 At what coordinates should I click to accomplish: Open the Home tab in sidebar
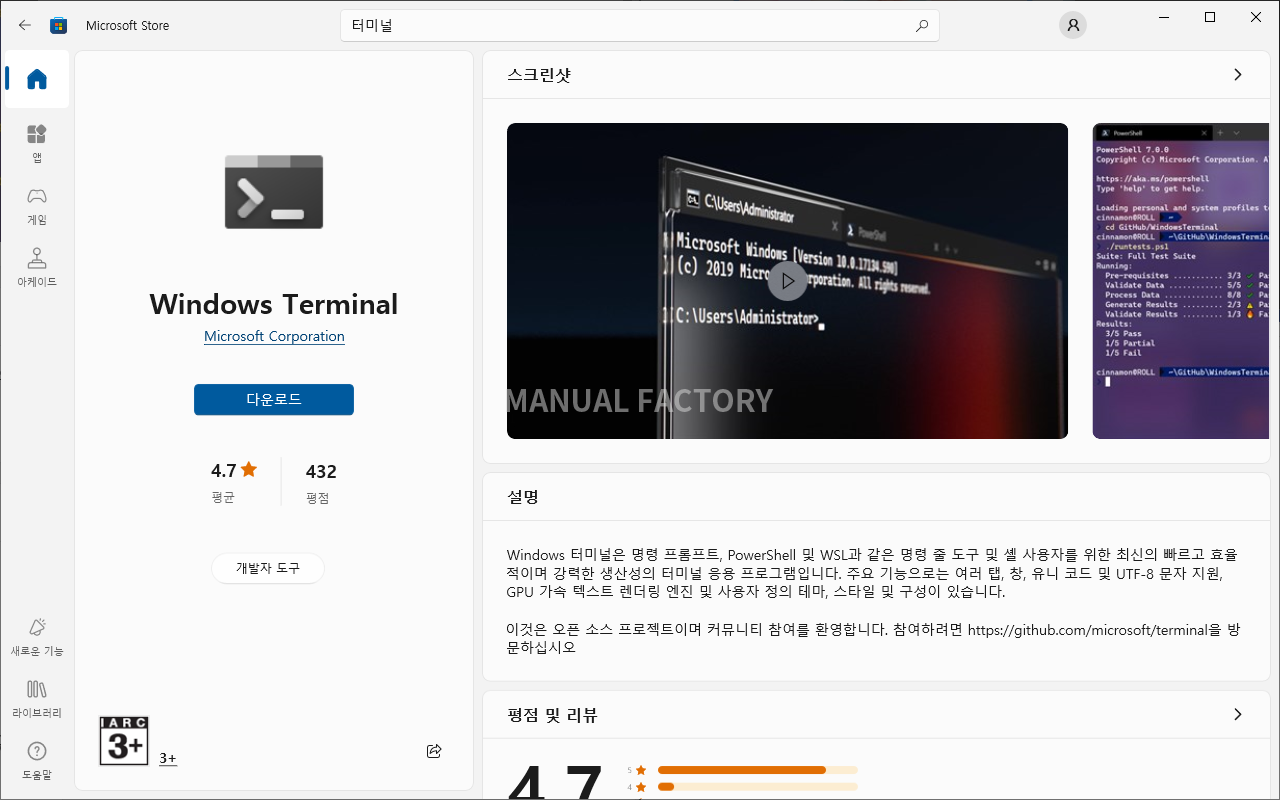tap(37, 79)
